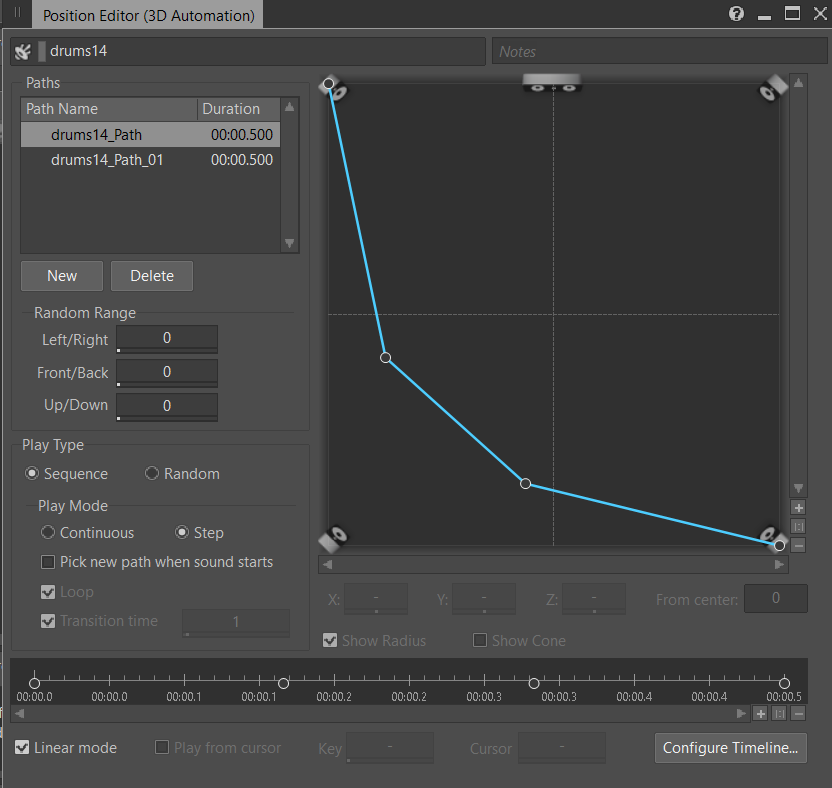
Task: Click timeline scroll left arrow
Action: 20,714
